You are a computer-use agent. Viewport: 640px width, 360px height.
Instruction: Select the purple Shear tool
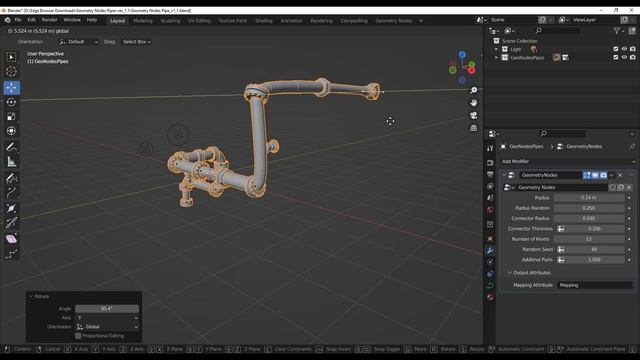point(11,239)
